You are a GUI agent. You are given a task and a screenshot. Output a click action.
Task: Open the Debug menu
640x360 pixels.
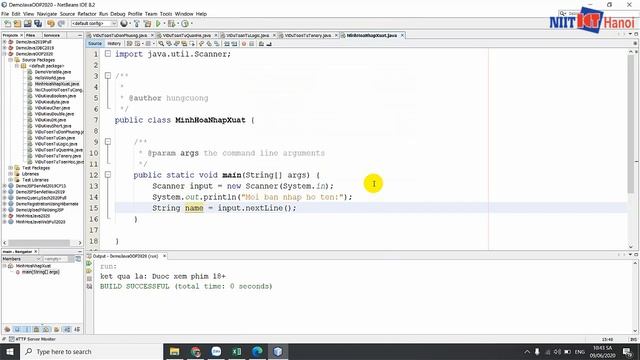click(118, 14)
